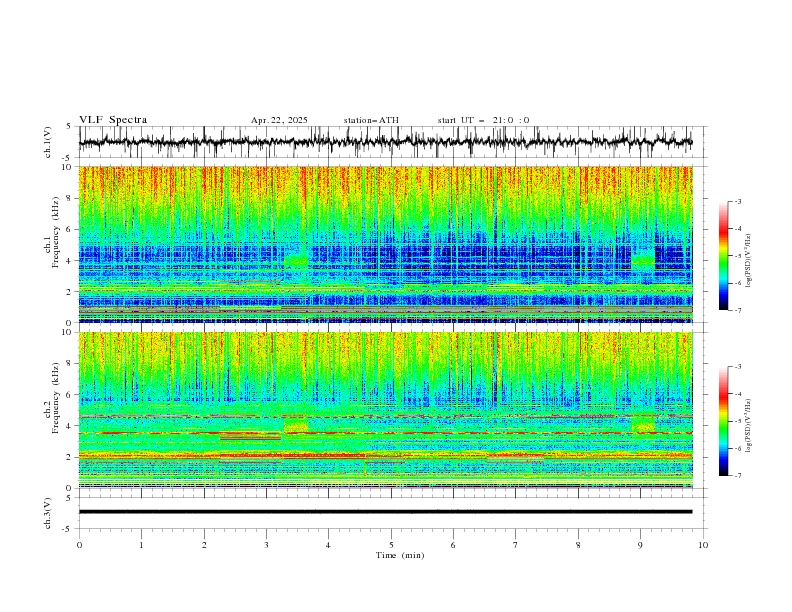Image resolution: width=792 pixels, height=612 pixels.
Task: Click the time axis tick label "2"
Action: (x=204, y=545)
